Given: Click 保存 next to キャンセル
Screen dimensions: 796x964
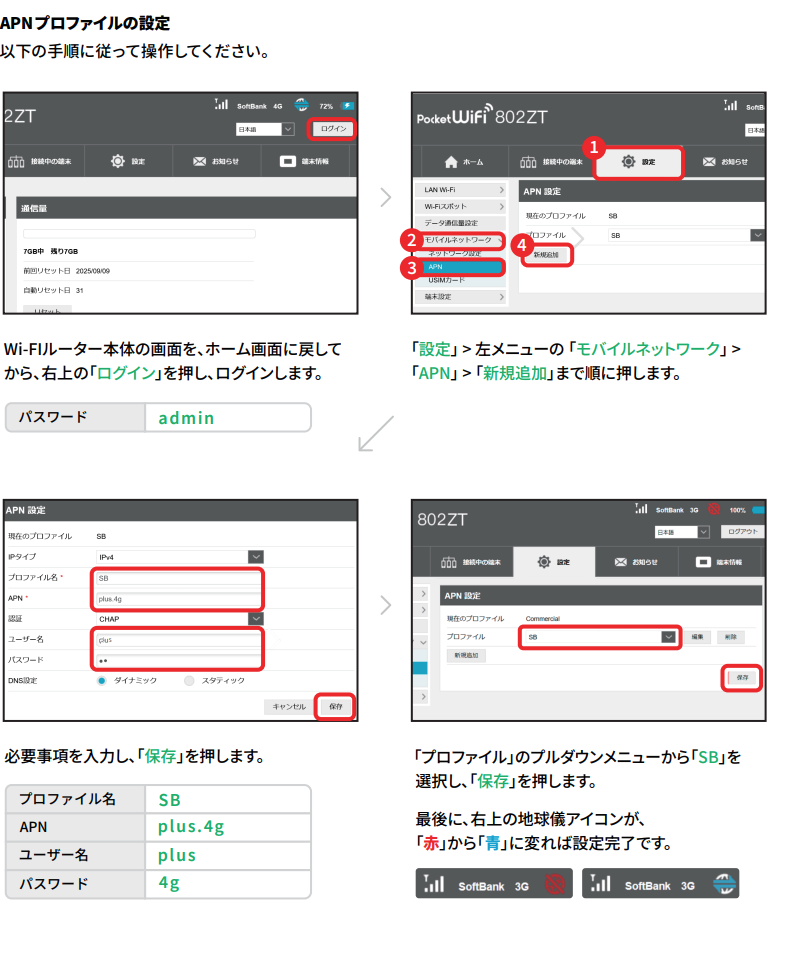Looking at the screenshot, I should 335,706.
